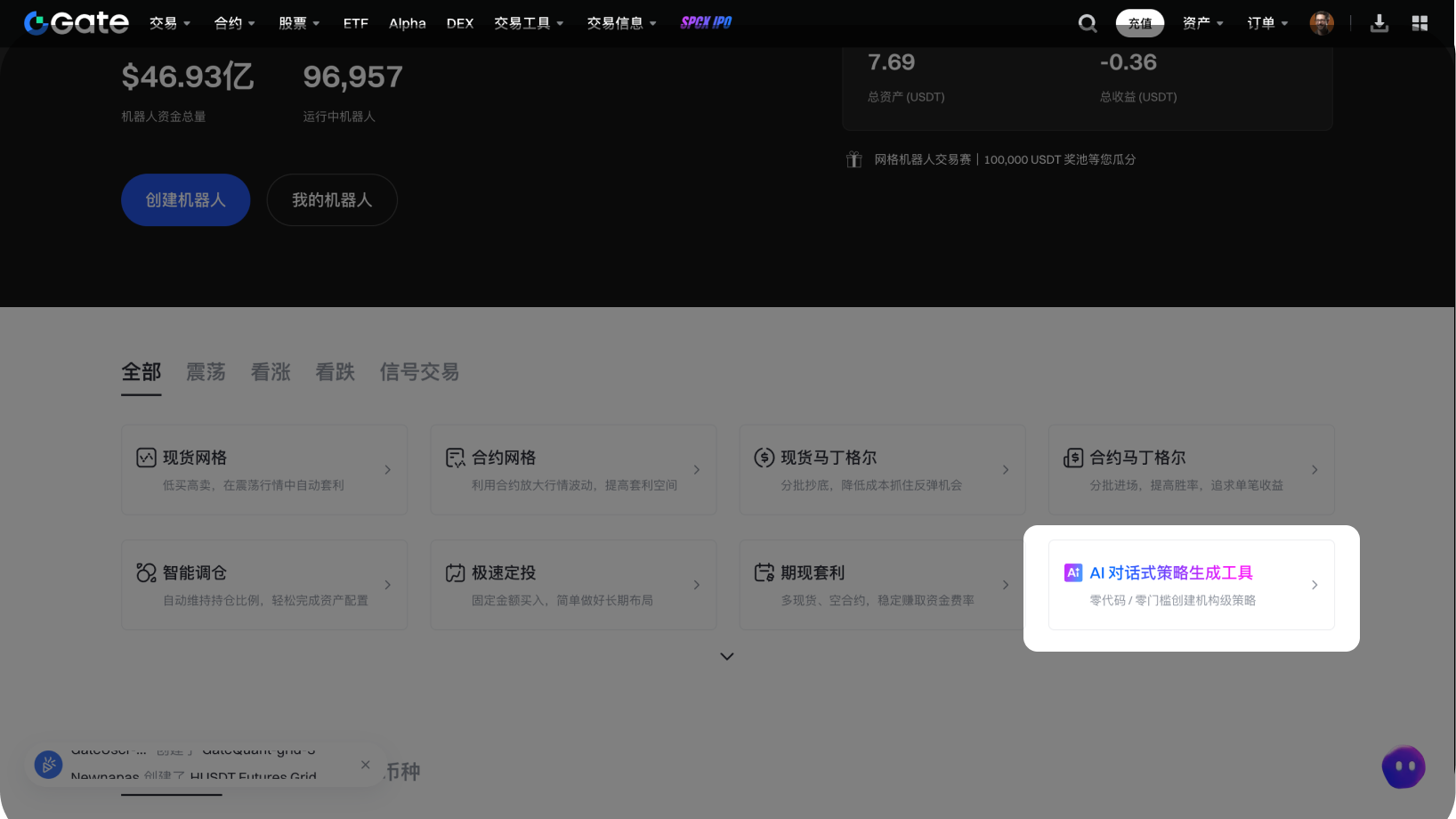This screenshot has width=1456, height=819.
Task: Expand more bot types with down chevron
Action: click(x=727, y=656)
